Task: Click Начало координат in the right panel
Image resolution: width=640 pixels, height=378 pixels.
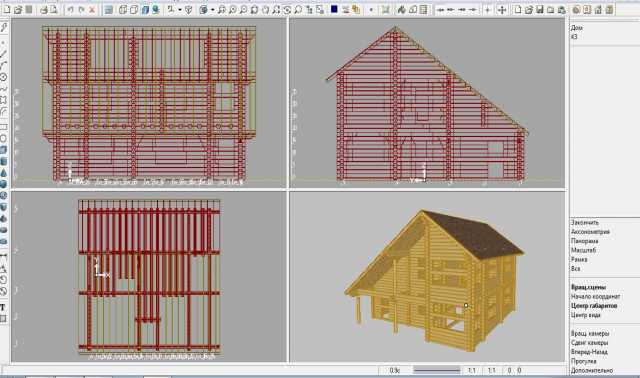Action: (x=596, y=296)
